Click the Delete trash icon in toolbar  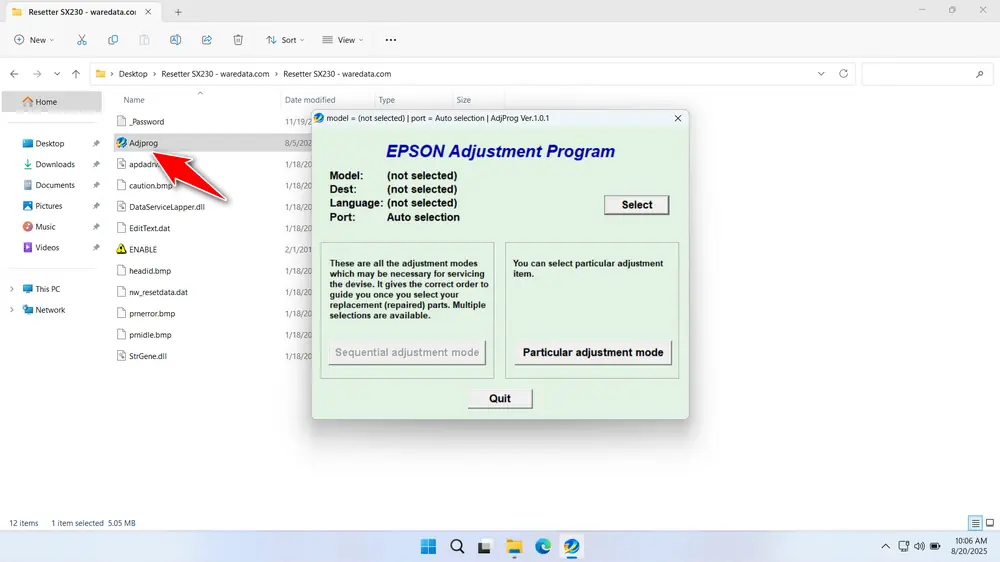click(238, 40)
